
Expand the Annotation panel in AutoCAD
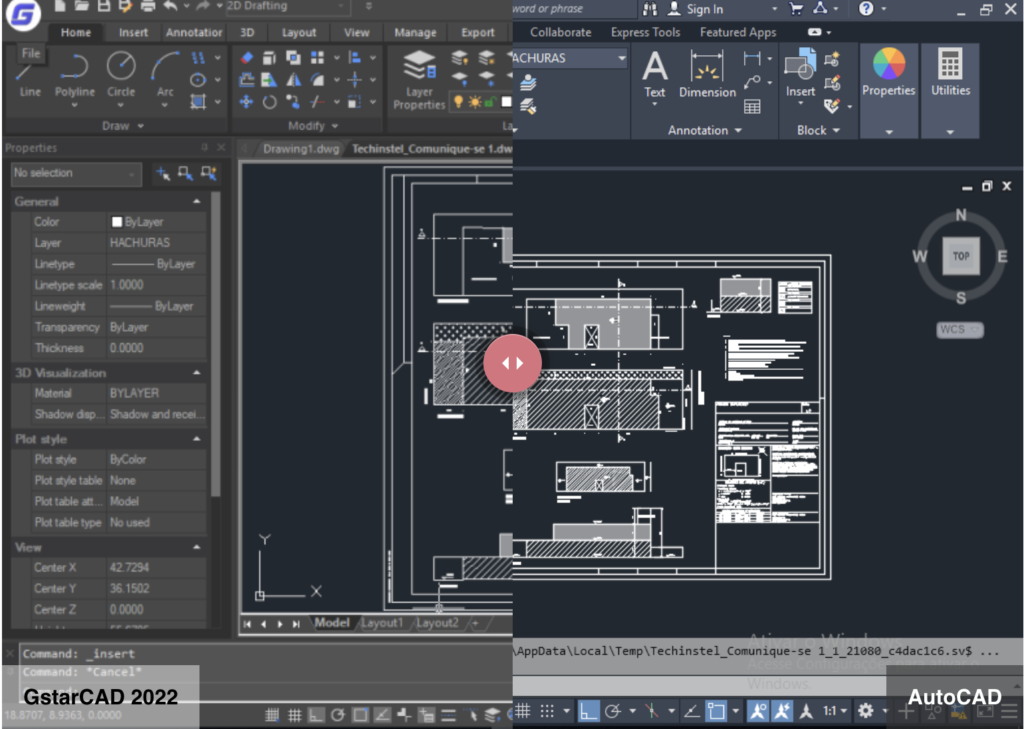click(705, 131)
